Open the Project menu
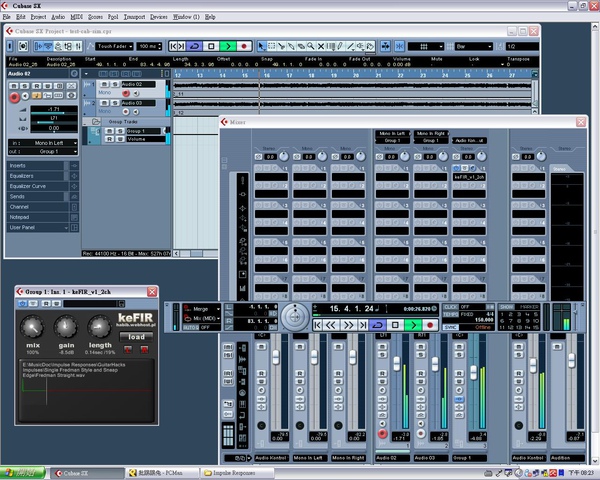The height and width of the screenshot is (480, 600). [38, 17]
